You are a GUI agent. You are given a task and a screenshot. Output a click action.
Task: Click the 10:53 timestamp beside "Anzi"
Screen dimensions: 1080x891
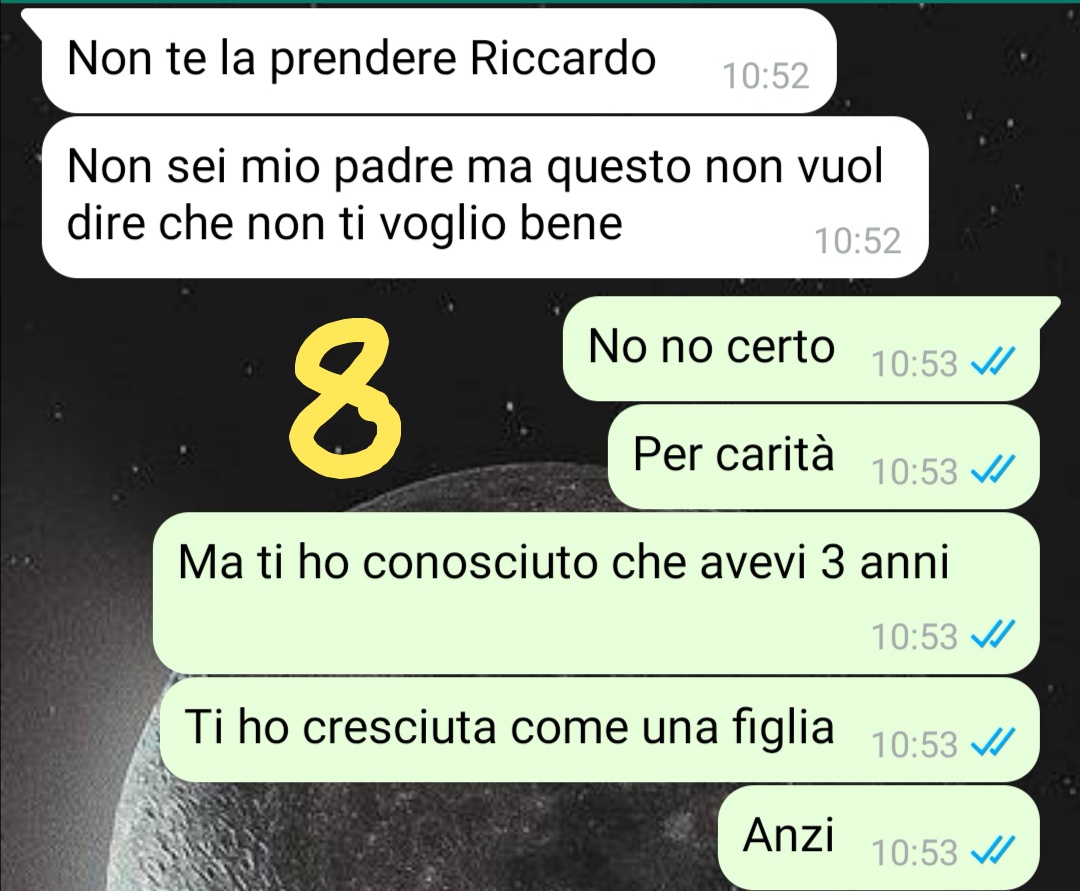coord(915,852)
